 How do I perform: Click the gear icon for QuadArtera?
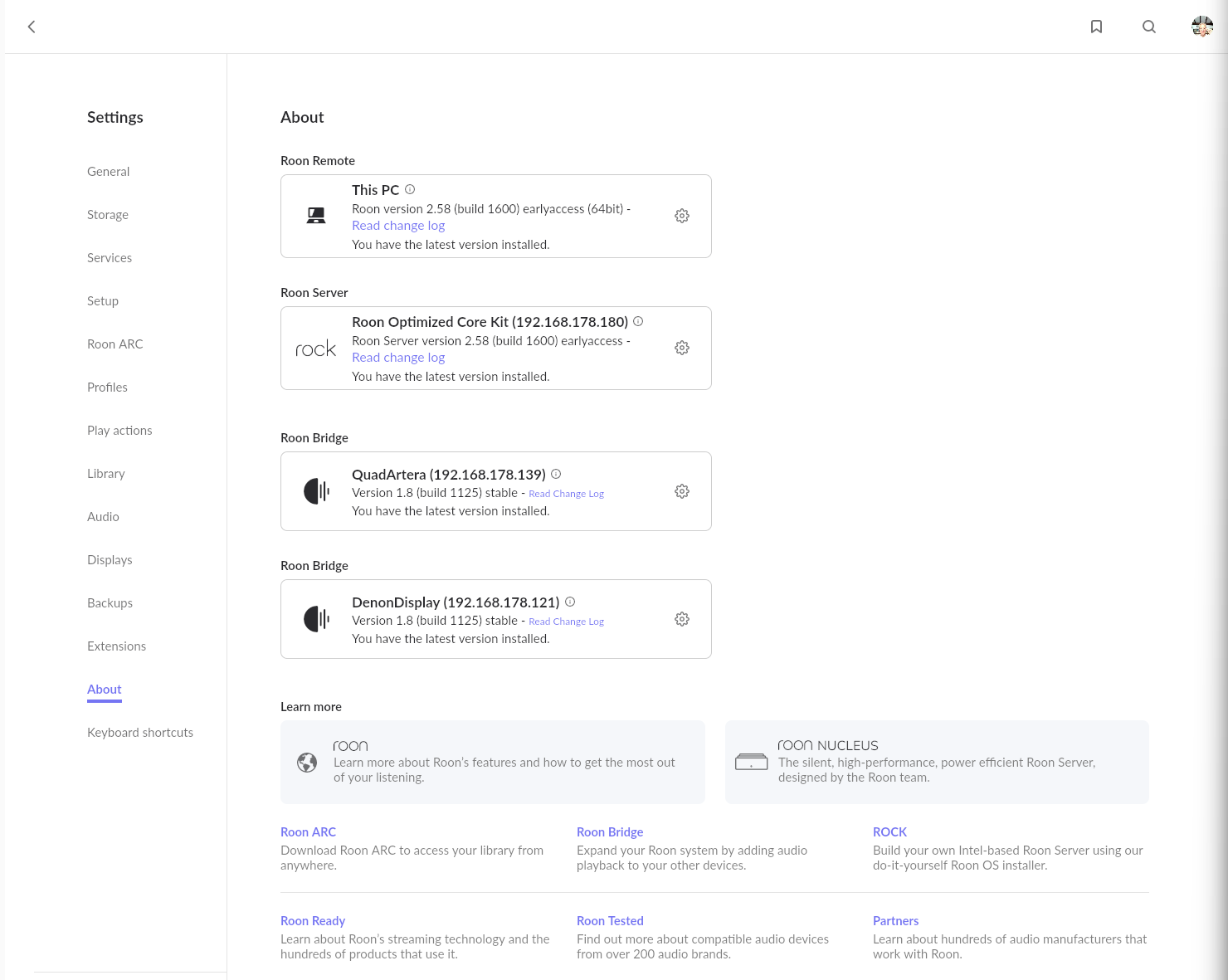click(x=682, y=491)
